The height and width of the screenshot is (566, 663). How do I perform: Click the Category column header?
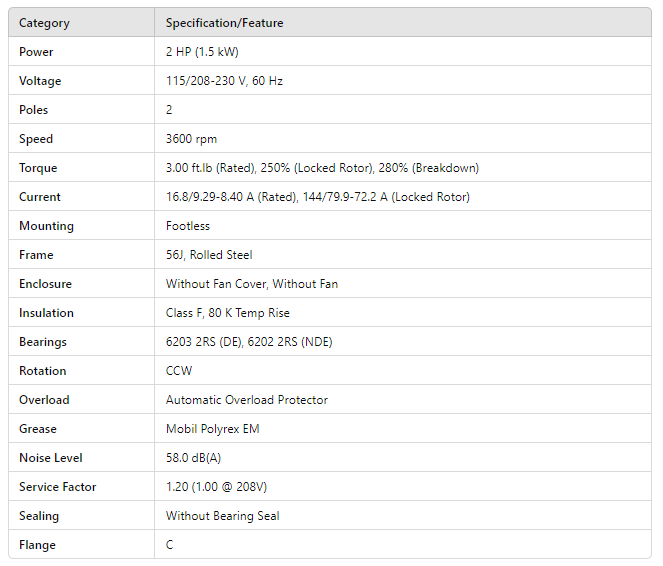pos(44,23)
